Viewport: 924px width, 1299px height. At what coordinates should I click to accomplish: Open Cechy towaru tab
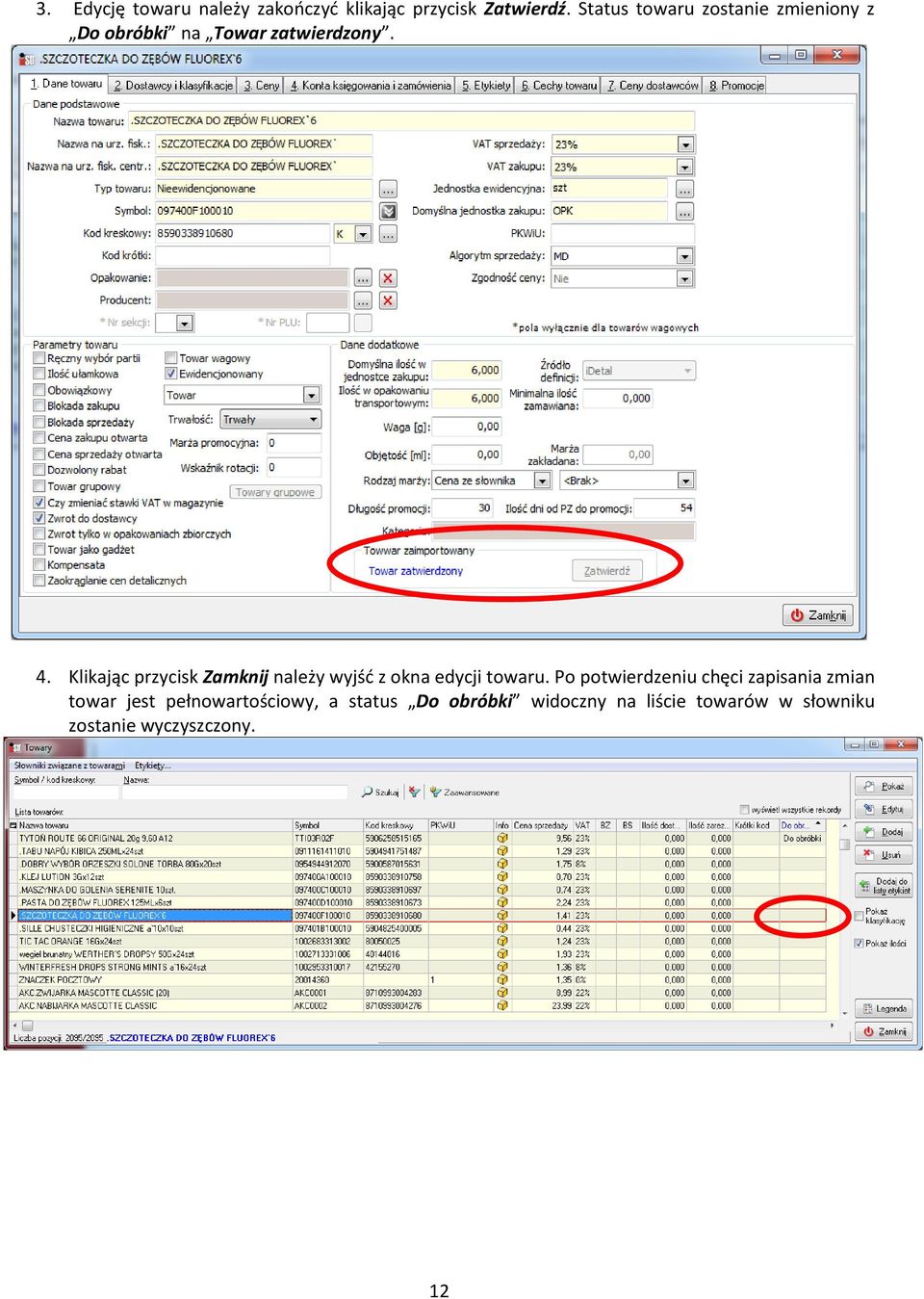click(x=559, y=86)
